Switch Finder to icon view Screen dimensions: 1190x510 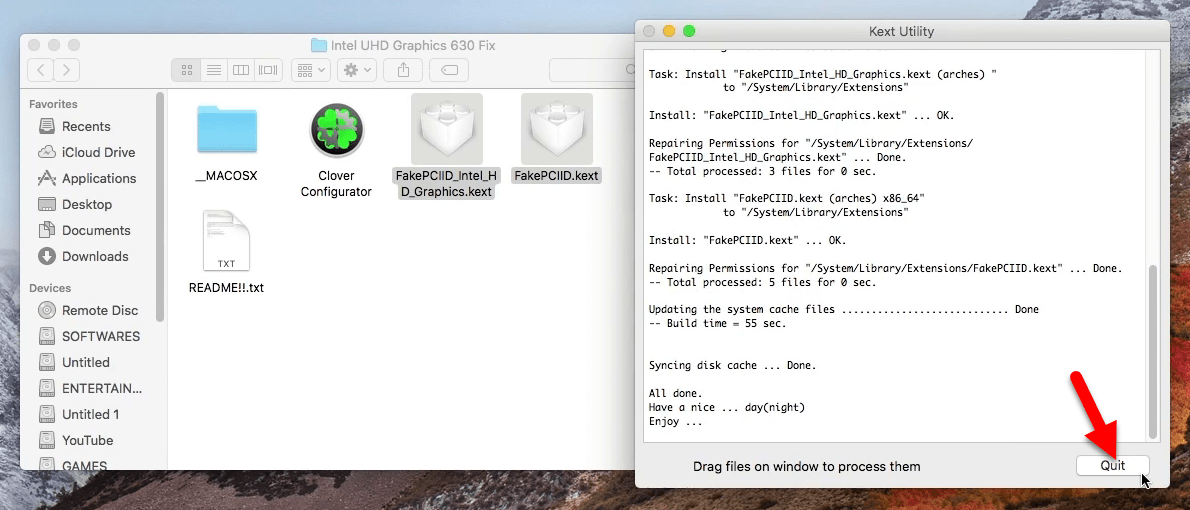pos(186,70)
